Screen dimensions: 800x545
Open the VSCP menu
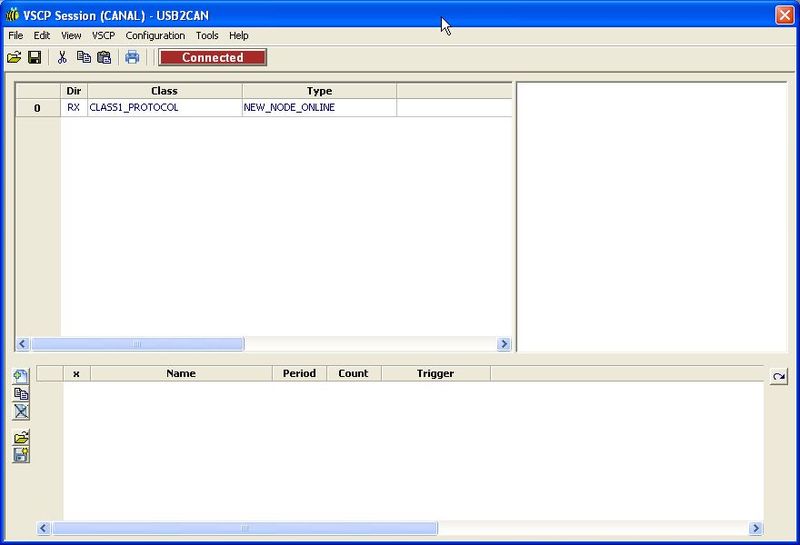coord(103,35)
